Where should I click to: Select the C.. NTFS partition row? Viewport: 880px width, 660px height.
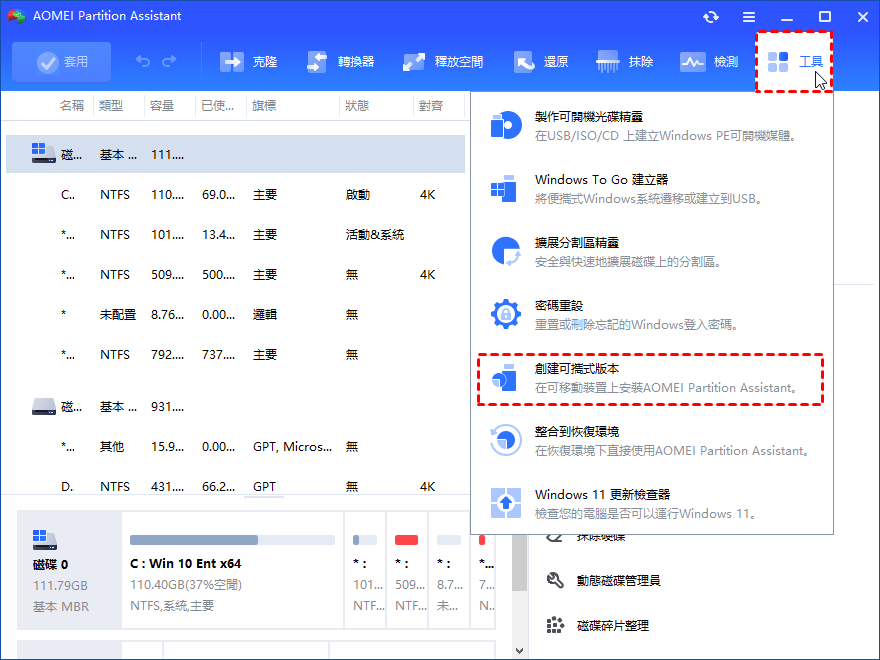(235, 195)
